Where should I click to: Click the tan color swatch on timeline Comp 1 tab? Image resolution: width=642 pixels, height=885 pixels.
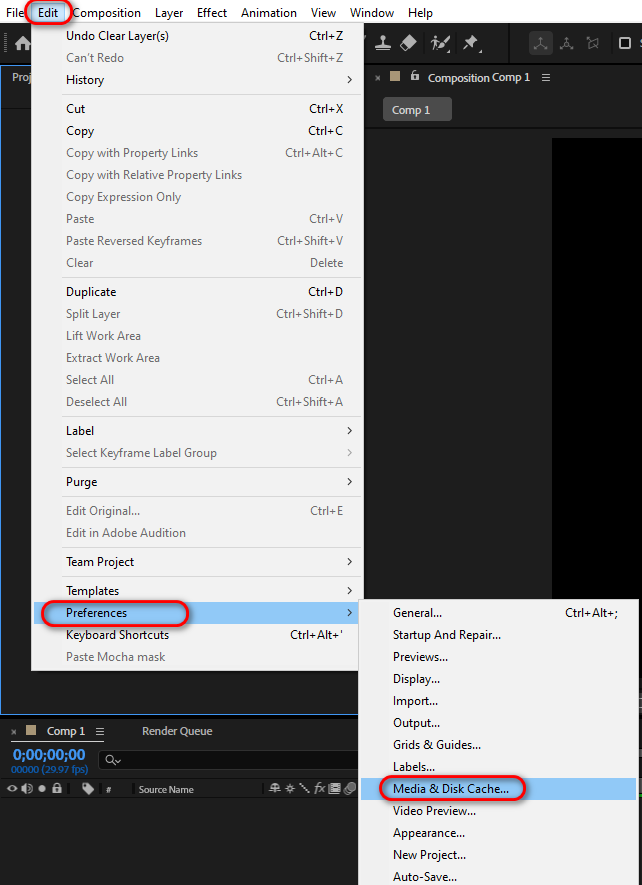coord(31,730)
